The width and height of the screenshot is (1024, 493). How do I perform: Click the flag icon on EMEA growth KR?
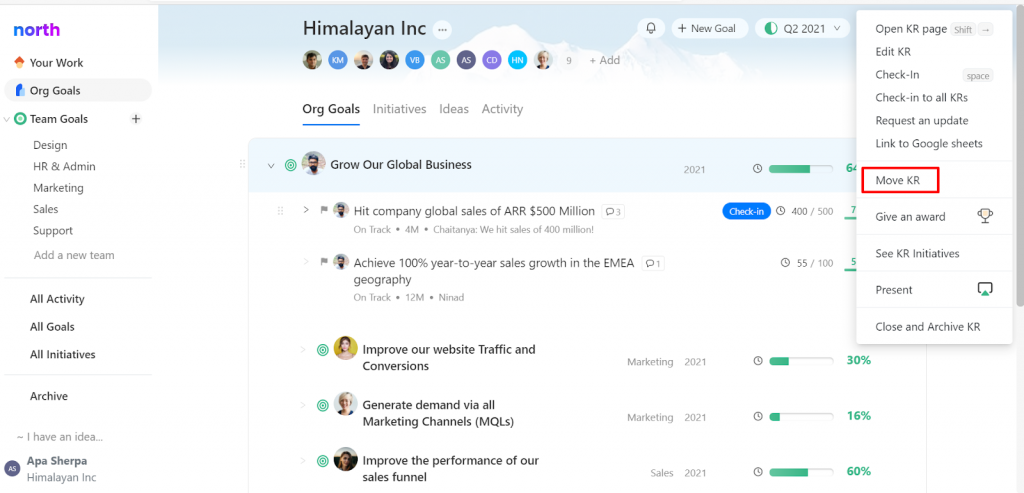[323, 262]
